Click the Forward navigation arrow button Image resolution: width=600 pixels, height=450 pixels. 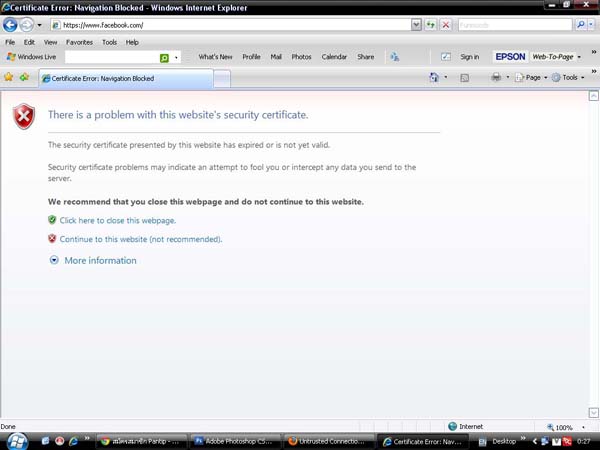[26, 25]
